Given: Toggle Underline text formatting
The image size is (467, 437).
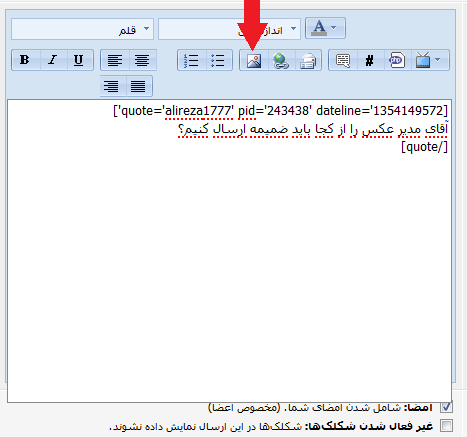Looking at the screenshot, I should click(79, 60).
